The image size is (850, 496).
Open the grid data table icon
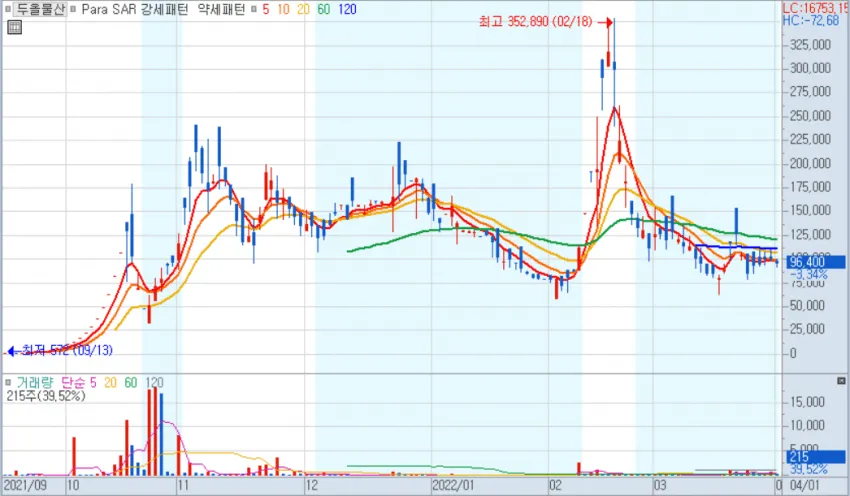tap(15, 27)
